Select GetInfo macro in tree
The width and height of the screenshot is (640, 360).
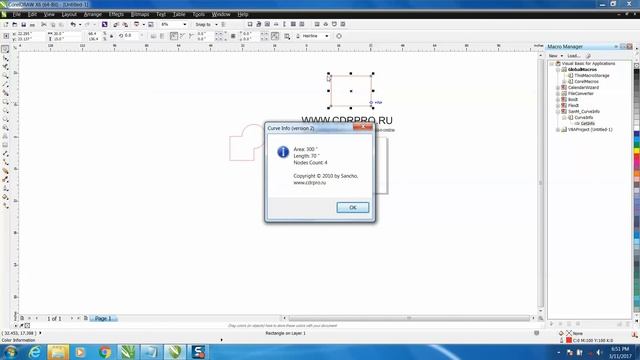(587, 123)
